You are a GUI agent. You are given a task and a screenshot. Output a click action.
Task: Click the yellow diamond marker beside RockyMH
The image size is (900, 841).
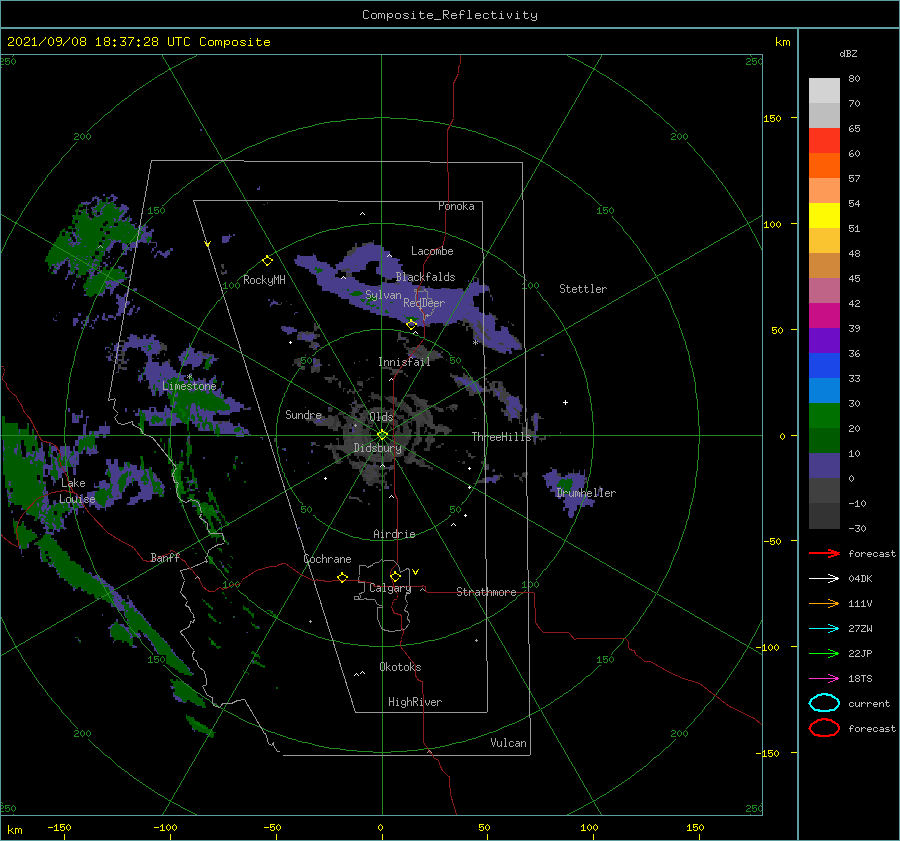tap(267, 261)
